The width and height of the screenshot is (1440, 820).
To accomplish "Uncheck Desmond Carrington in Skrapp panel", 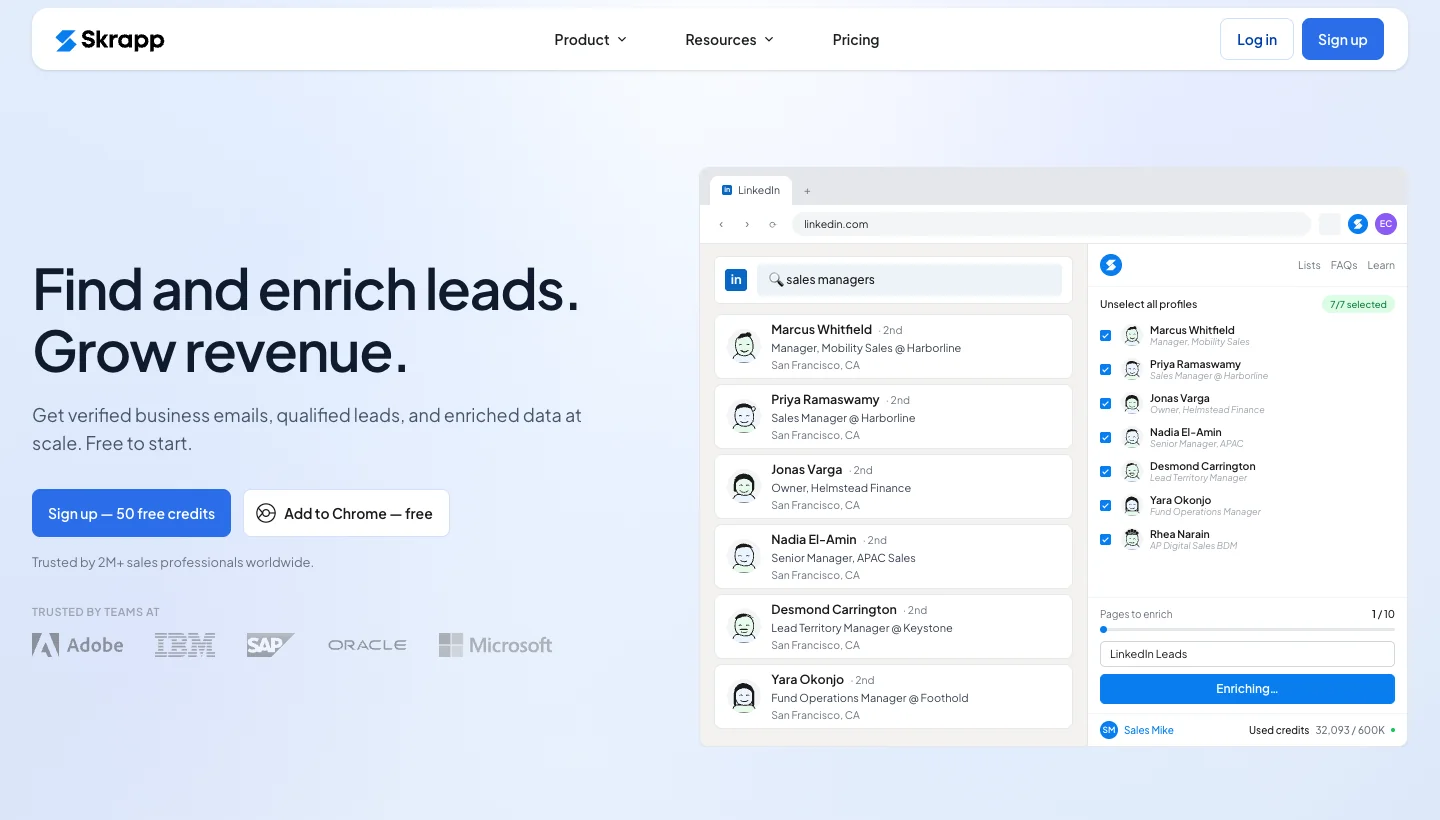I will tap(1105, 471).
